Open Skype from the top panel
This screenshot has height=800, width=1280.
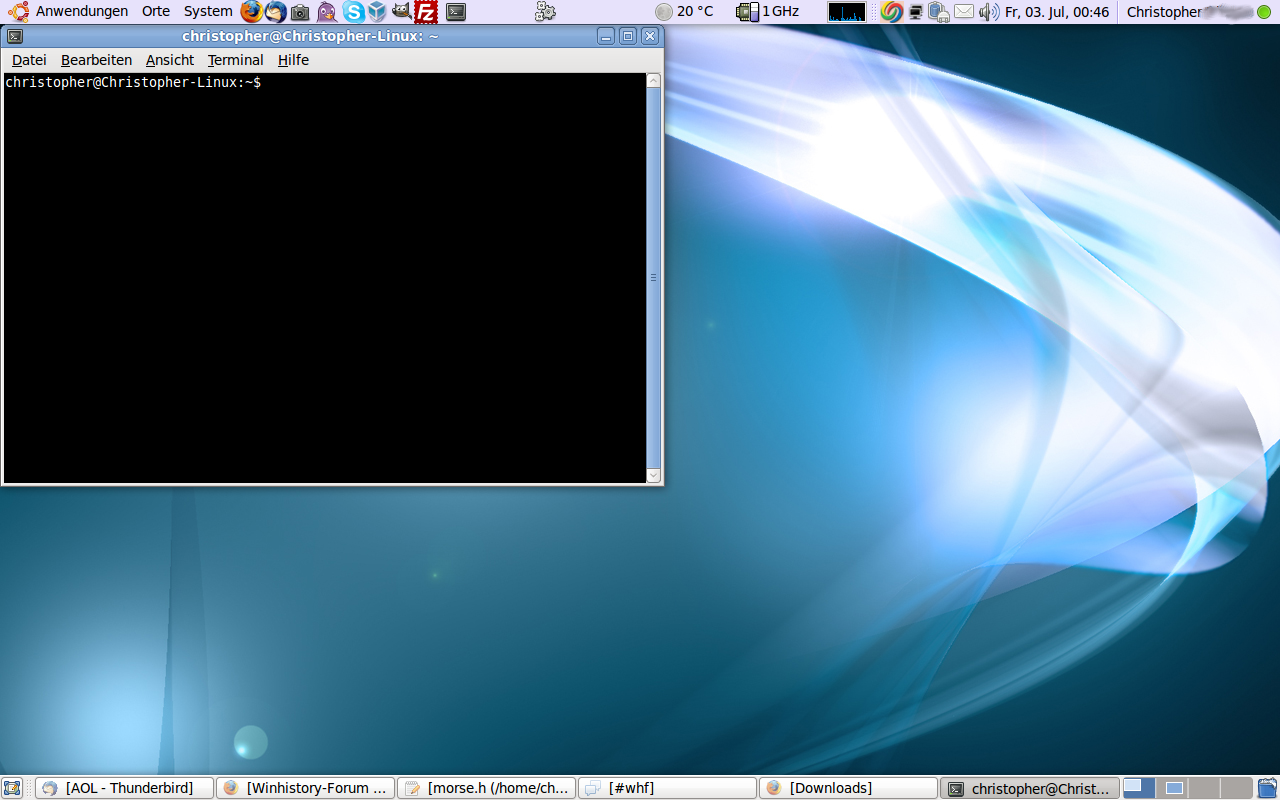pyautogui.click(x=353, y=12)
